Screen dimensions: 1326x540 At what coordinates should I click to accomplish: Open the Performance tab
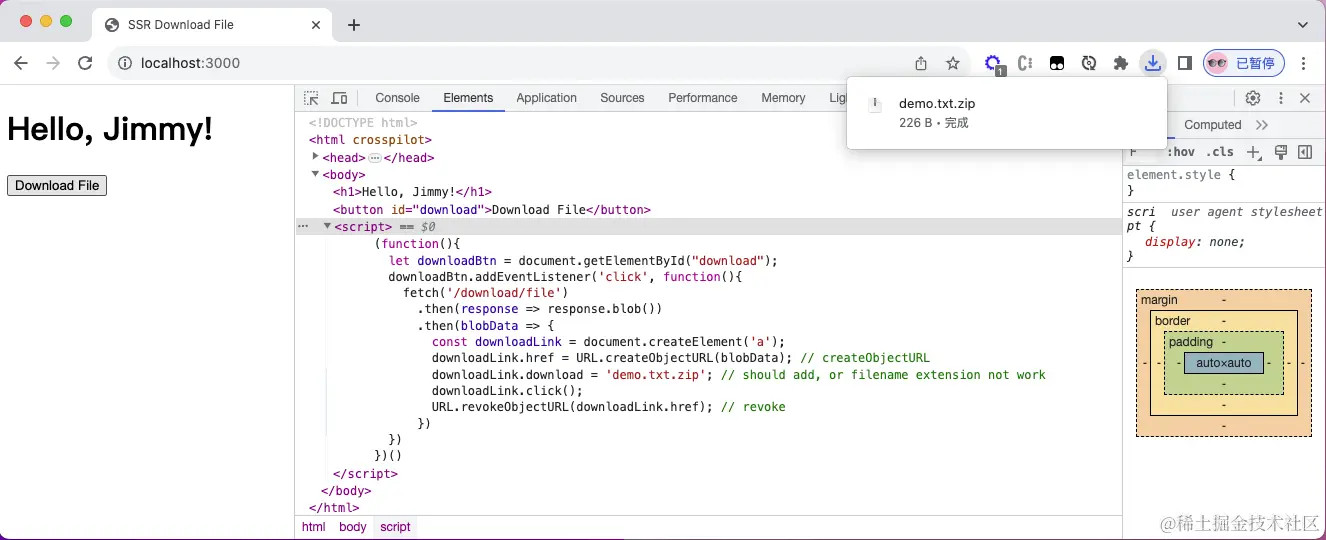(703, 98)
